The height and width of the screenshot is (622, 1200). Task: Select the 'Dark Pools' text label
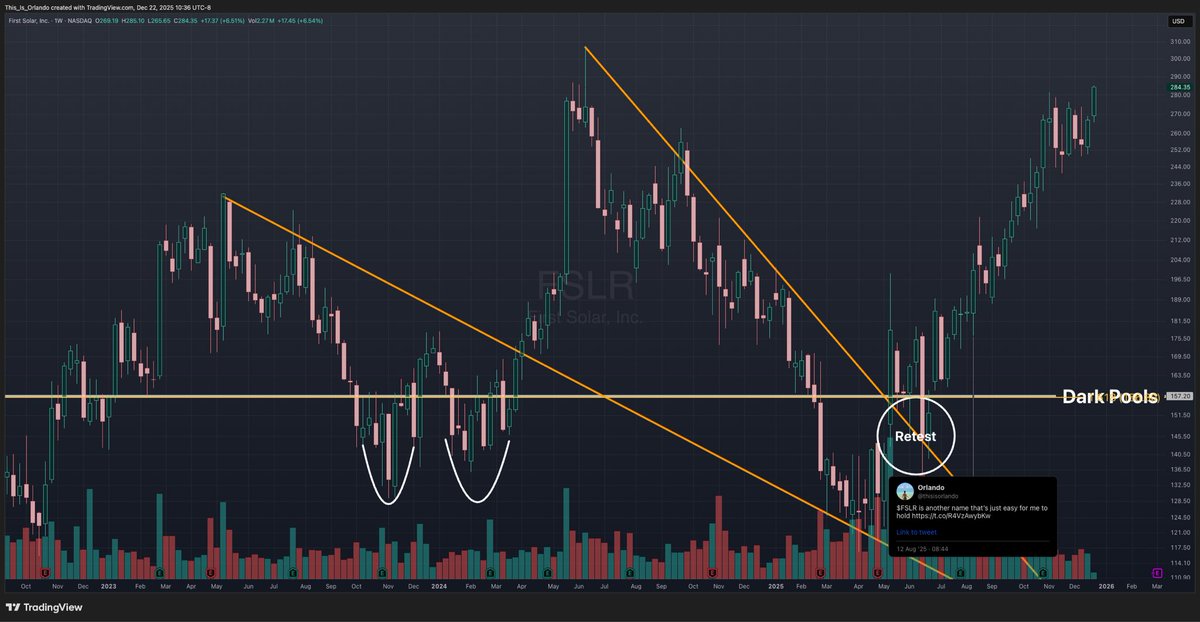tap(1109, 396)
